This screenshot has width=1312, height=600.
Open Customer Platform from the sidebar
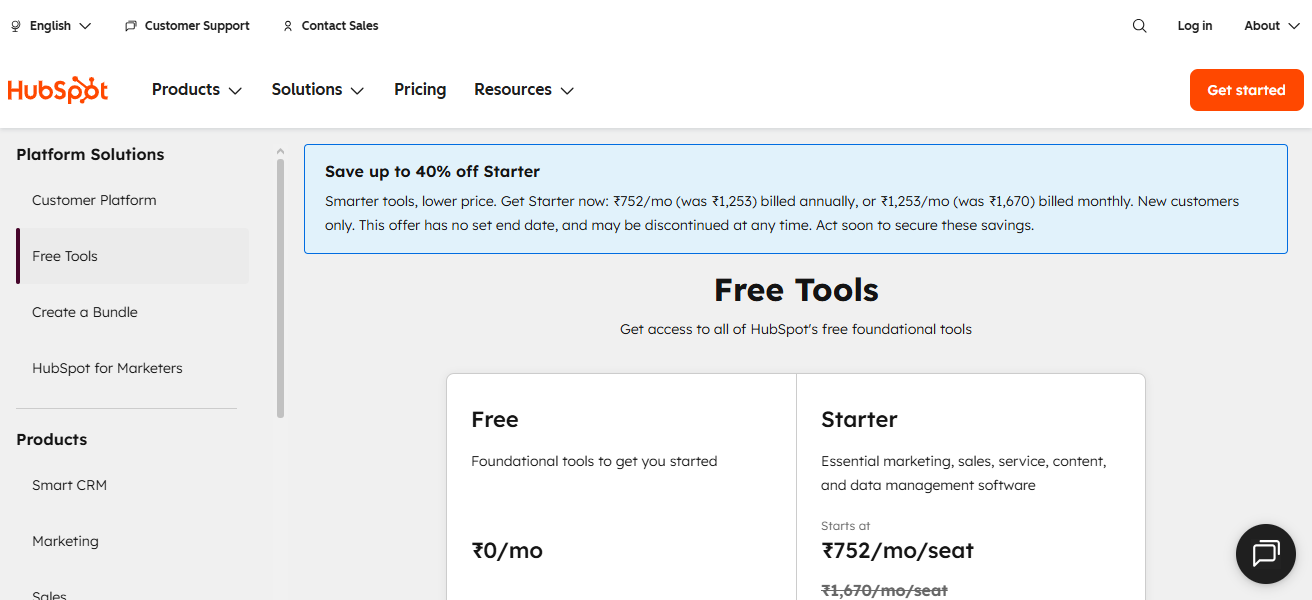click(x=94, y=199)
